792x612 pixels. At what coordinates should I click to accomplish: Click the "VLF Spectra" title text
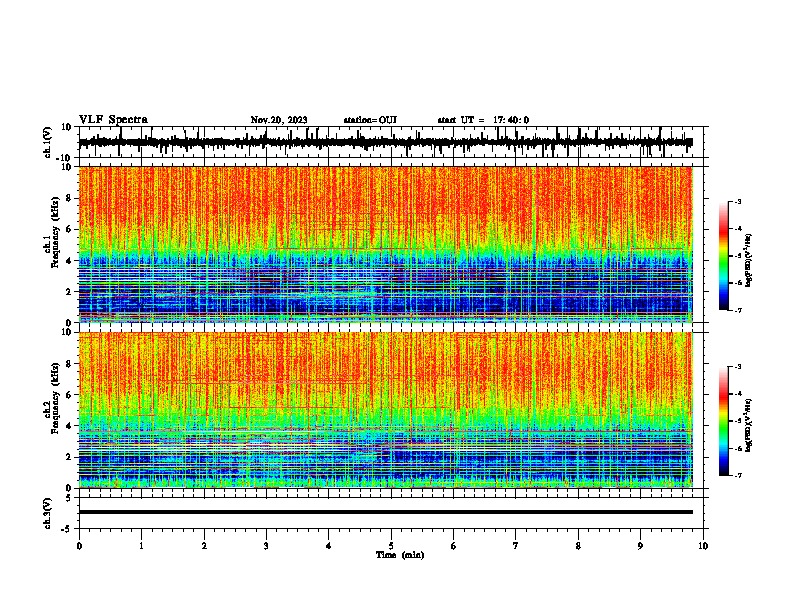pos(113,120)
